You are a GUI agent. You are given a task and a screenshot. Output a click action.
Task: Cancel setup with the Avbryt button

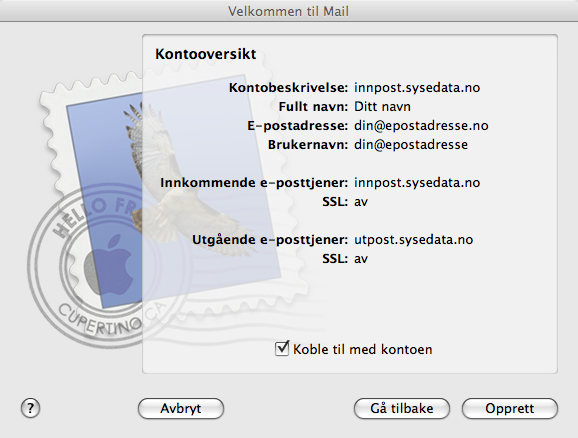pyautogui.click(x=181, y=409)
